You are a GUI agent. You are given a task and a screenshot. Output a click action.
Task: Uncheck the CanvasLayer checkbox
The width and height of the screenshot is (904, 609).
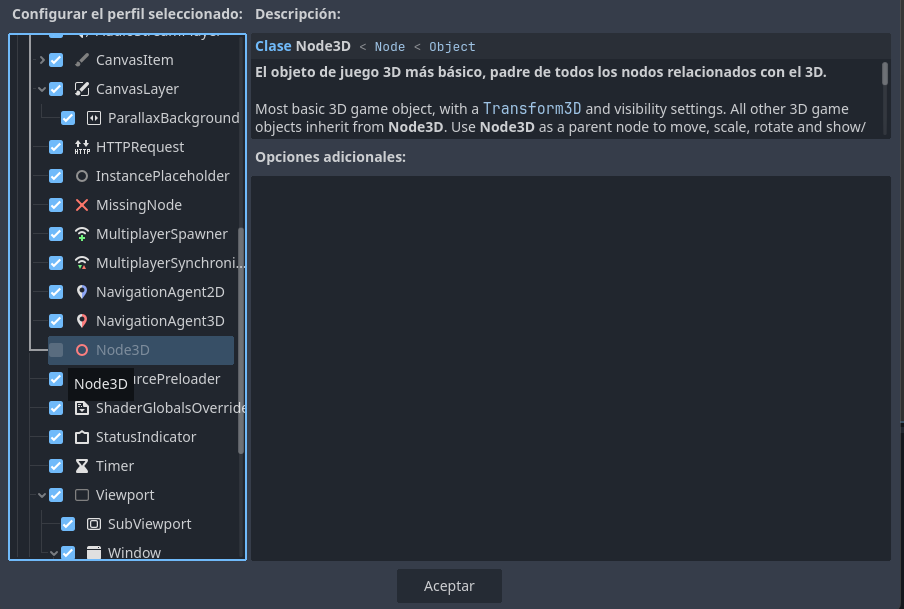click(x=56, y=89)
